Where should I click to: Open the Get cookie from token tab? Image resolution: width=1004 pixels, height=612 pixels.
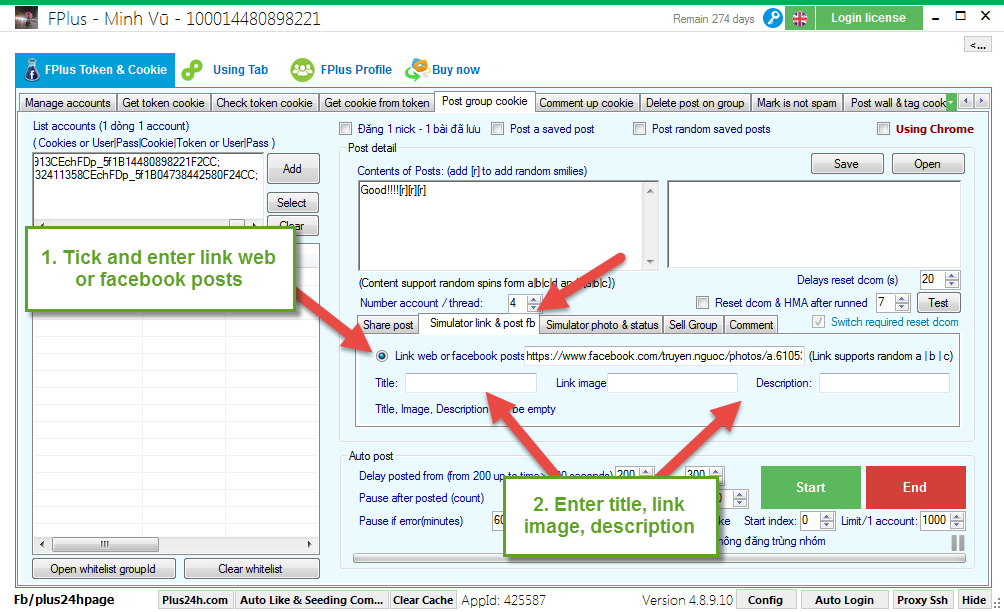(x=376, y=102)
